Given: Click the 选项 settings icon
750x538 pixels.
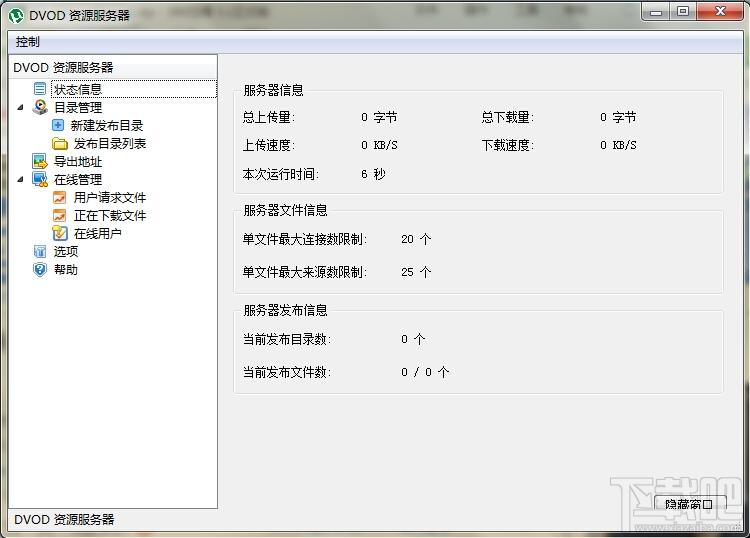Looking at the screenshot, I should 40,252.
